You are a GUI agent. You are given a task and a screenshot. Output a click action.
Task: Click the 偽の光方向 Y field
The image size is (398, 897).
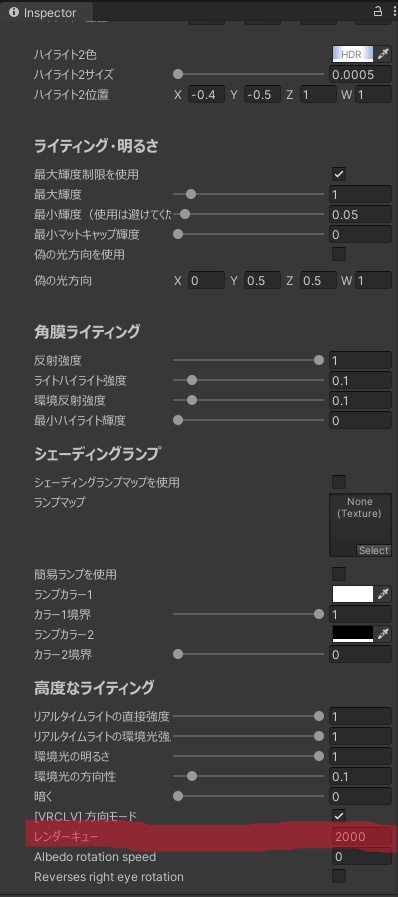[262, 280]
